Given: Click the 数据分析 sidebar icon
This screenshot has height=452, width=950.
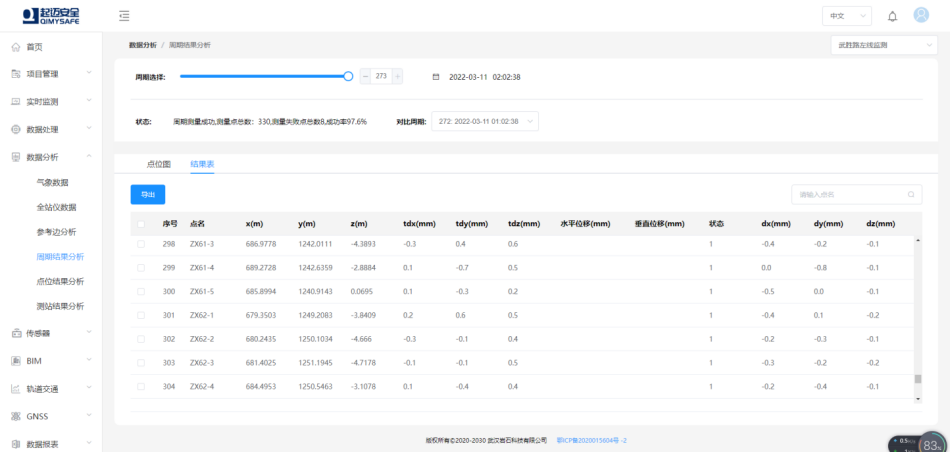Looking at the screenshot, I should pos(16,157).
